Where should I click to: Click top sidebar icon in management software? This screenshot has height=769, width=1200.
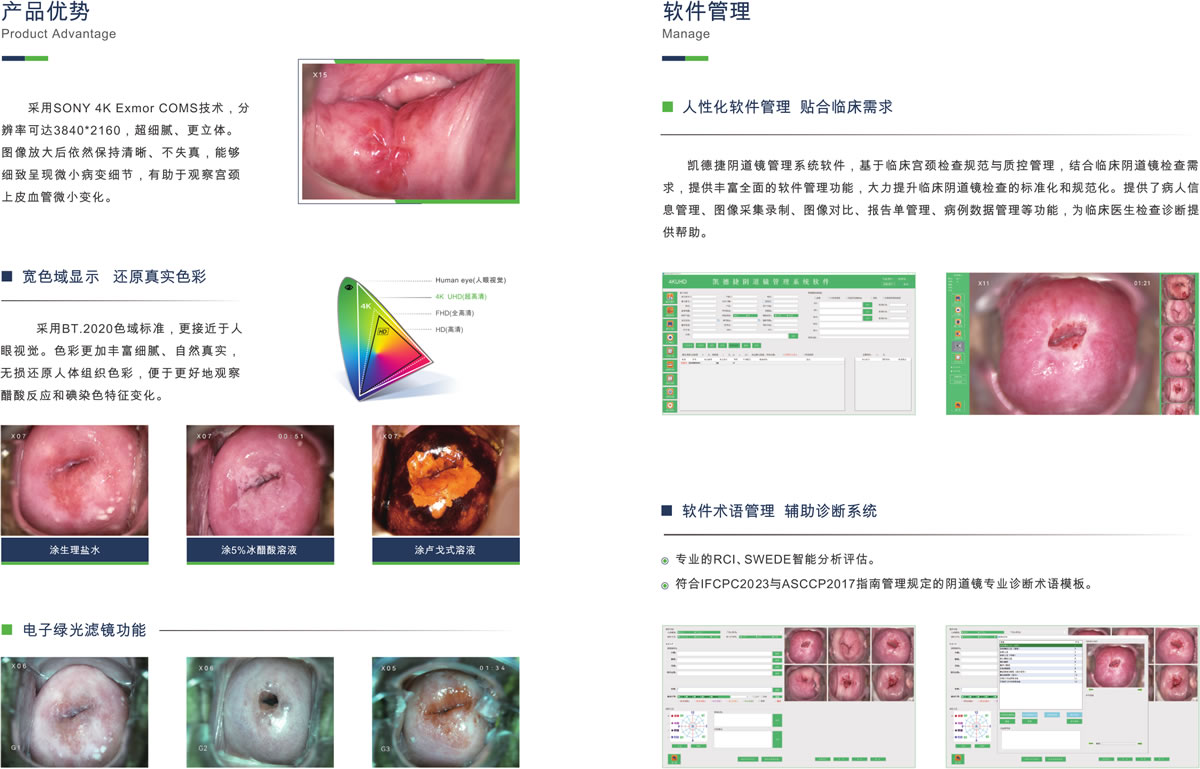point(669,297)
